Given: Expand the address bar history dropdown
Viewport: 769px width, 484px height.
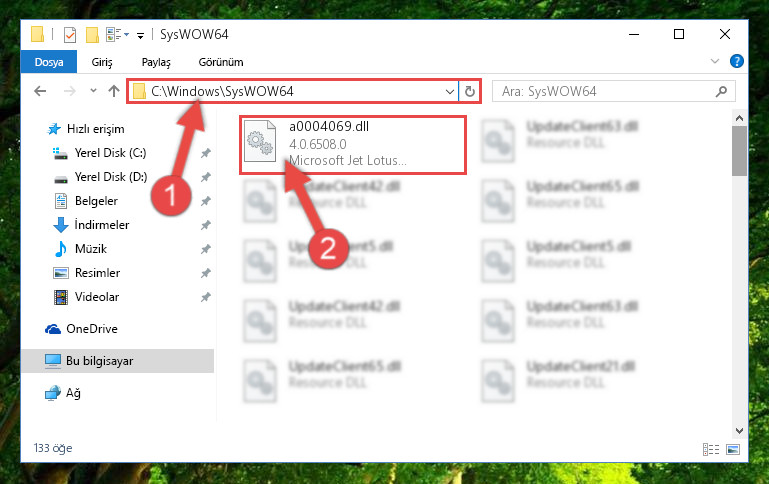Looking at the screenshot, I should click(x=449, y=92).
